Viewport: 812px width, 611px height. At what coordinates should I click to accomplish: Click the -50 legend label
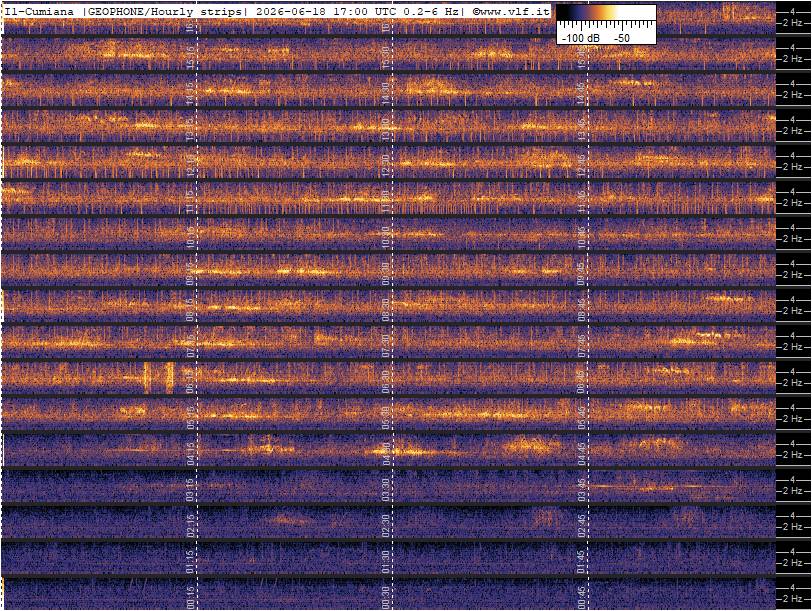pyautogui.click(x=621, y=38)
